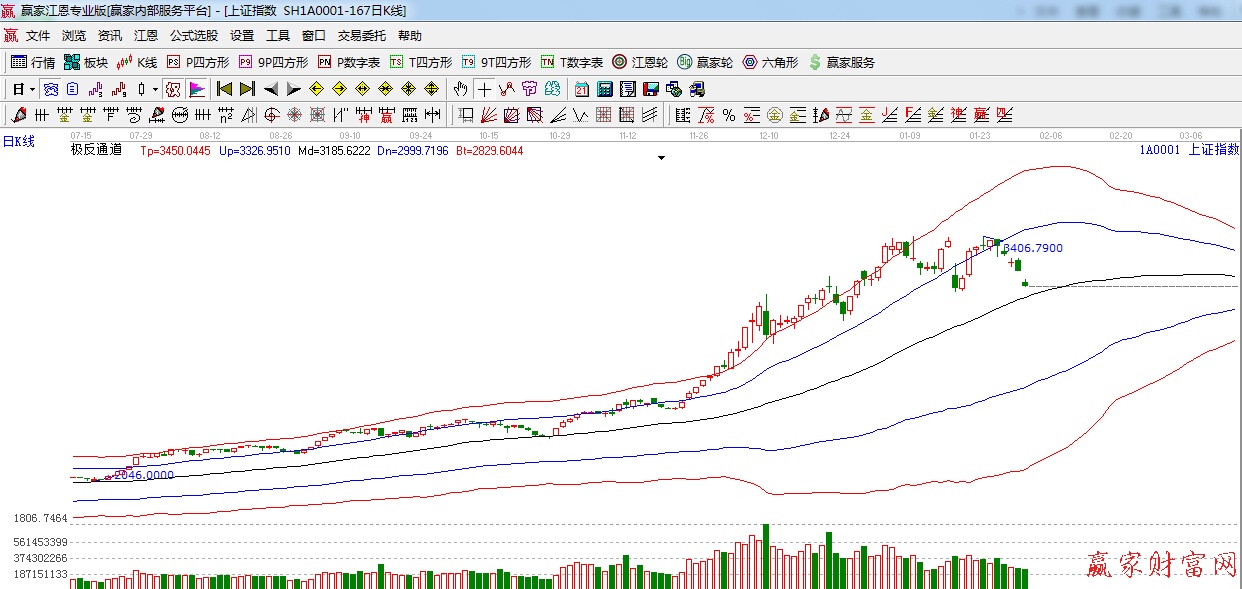Click the K线 chart button
This screenshot has width=1242, height=589.
pyautogui.click(x=137, y=62)
